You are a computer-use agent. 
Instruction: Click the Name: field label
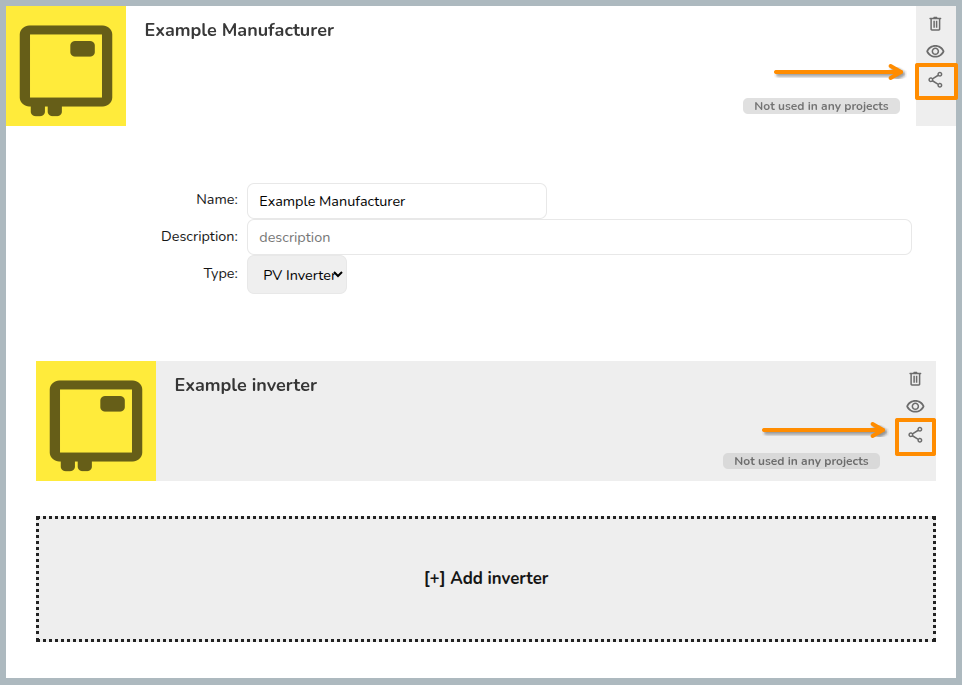[x=217, y=199]
